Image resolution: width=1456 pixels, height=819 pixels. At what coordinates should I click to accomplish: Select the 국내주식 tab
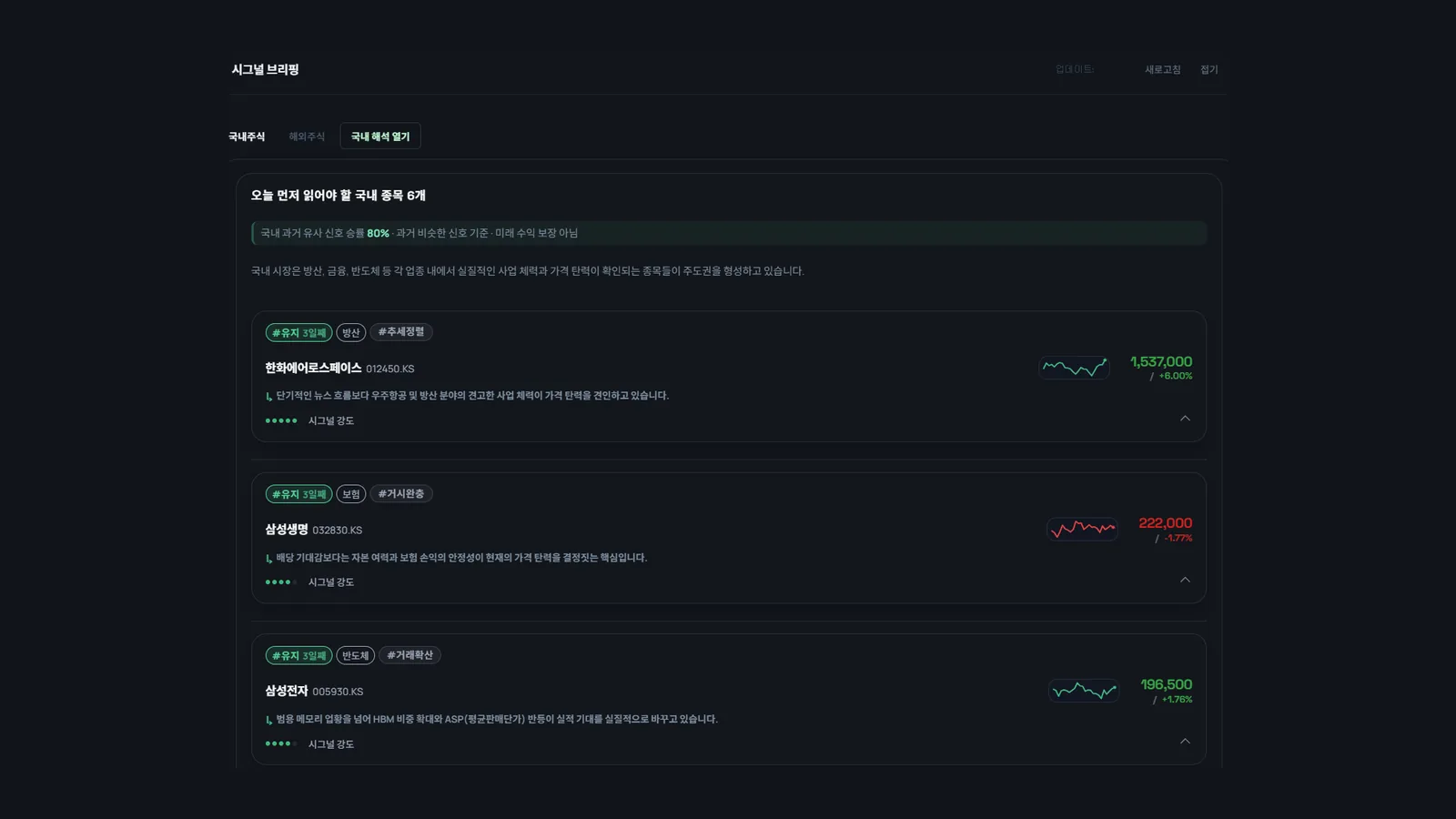click(x=247, y=136)
